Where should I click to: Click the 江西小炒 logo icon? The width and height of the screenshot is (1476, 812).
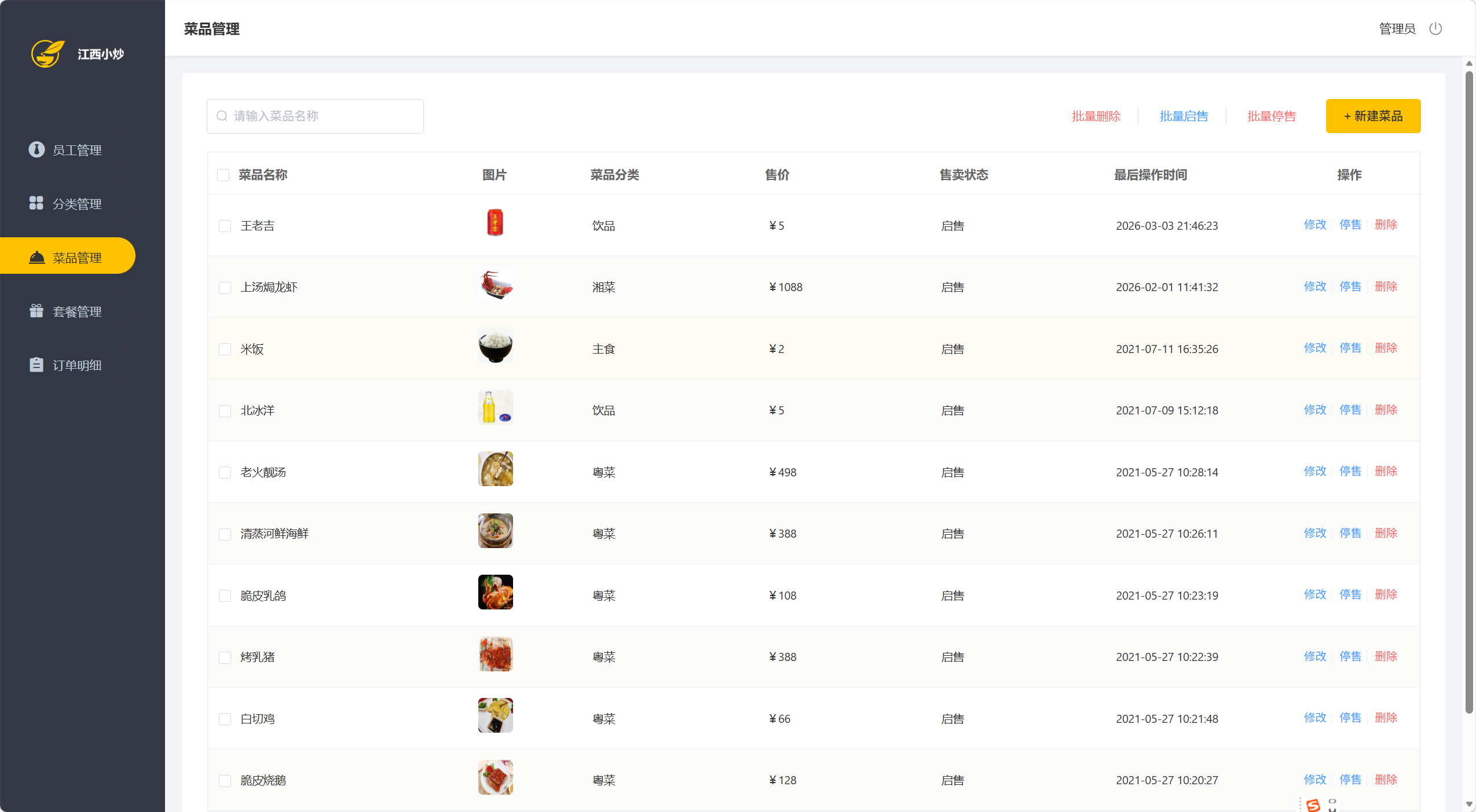47,54
